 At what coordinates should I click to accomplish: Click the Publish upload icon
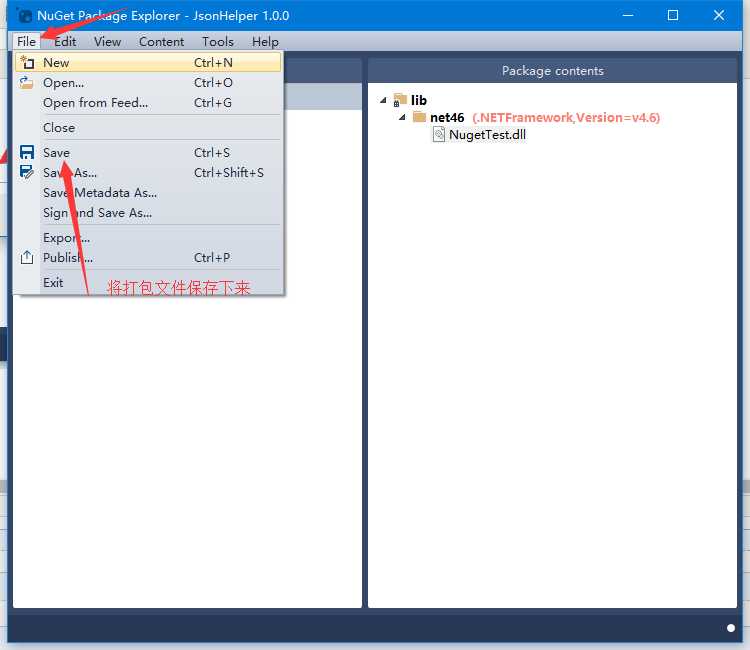tap(27, 257)
